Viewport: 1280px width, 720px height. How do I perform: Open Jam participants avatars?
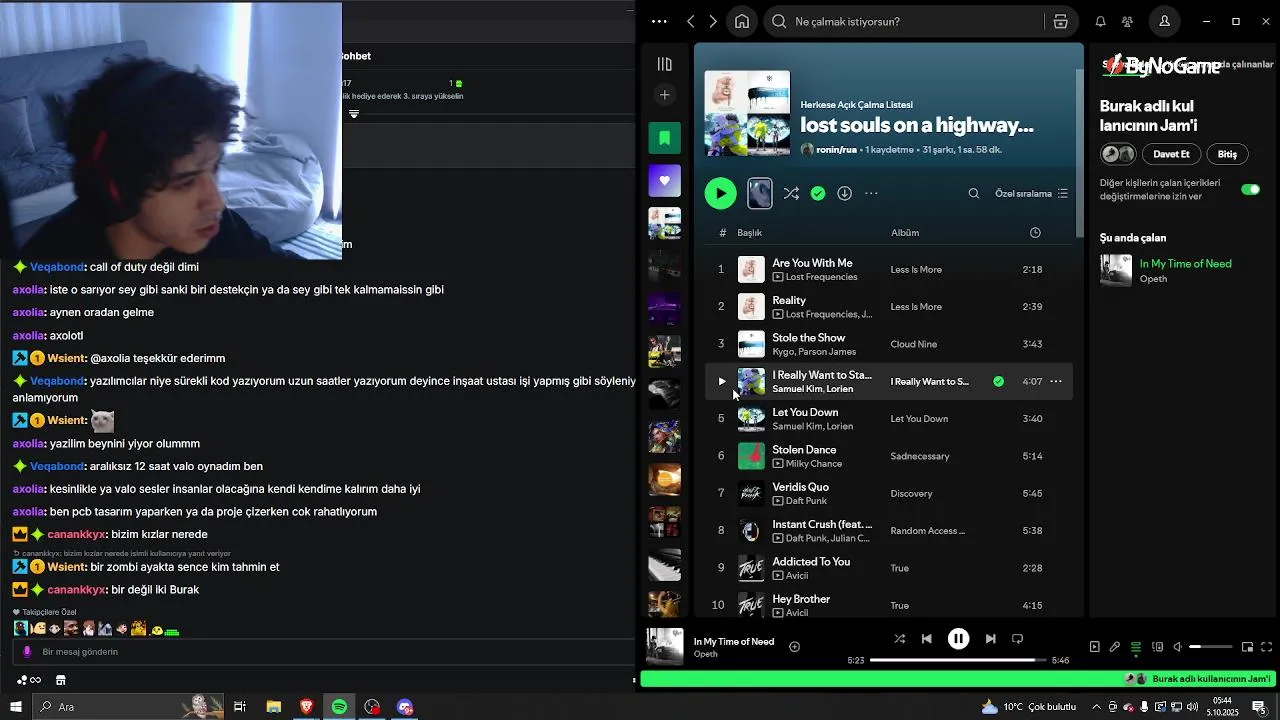tap(1118, 154)
